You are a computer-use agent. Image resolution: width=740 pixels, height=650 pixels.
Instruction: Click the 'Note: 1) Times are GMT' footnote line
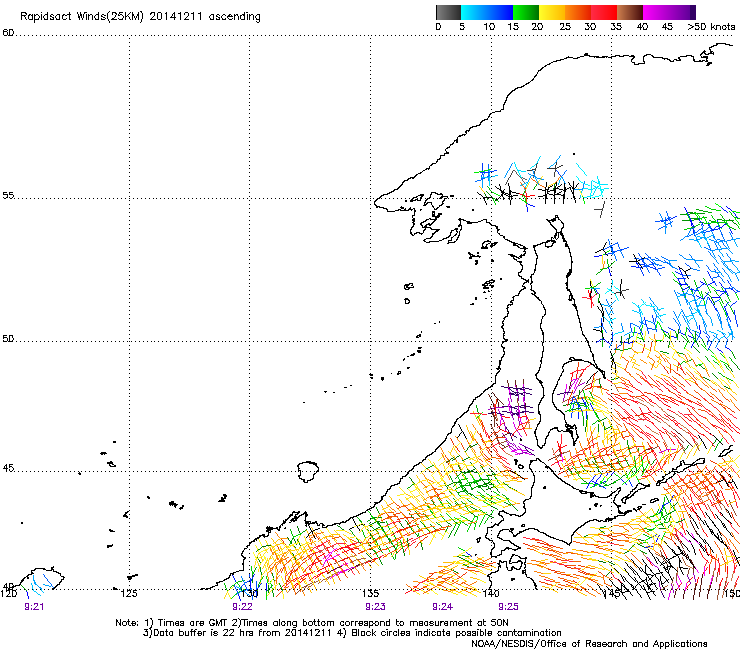[x=312, y=623]
